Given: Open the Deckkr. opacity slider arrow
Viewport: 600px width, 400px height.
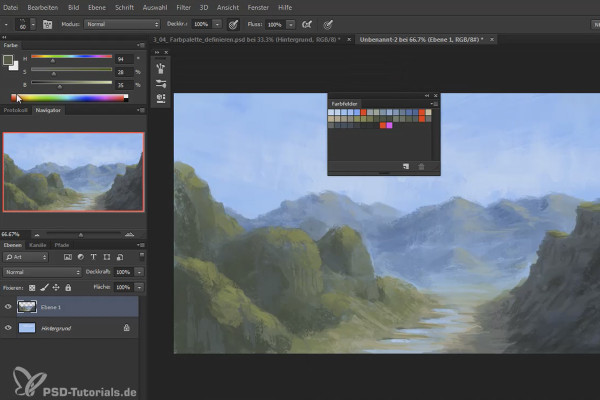Looking at the screenshot, I should (217, 24).
